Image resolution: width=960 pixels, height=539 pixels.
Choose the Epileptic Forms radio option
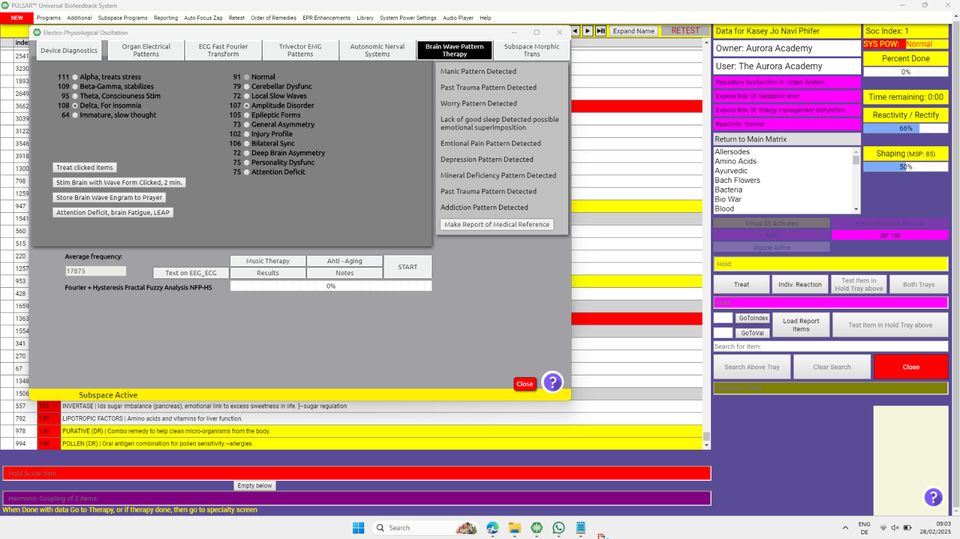pyautogui.click(x=247, y=115)
